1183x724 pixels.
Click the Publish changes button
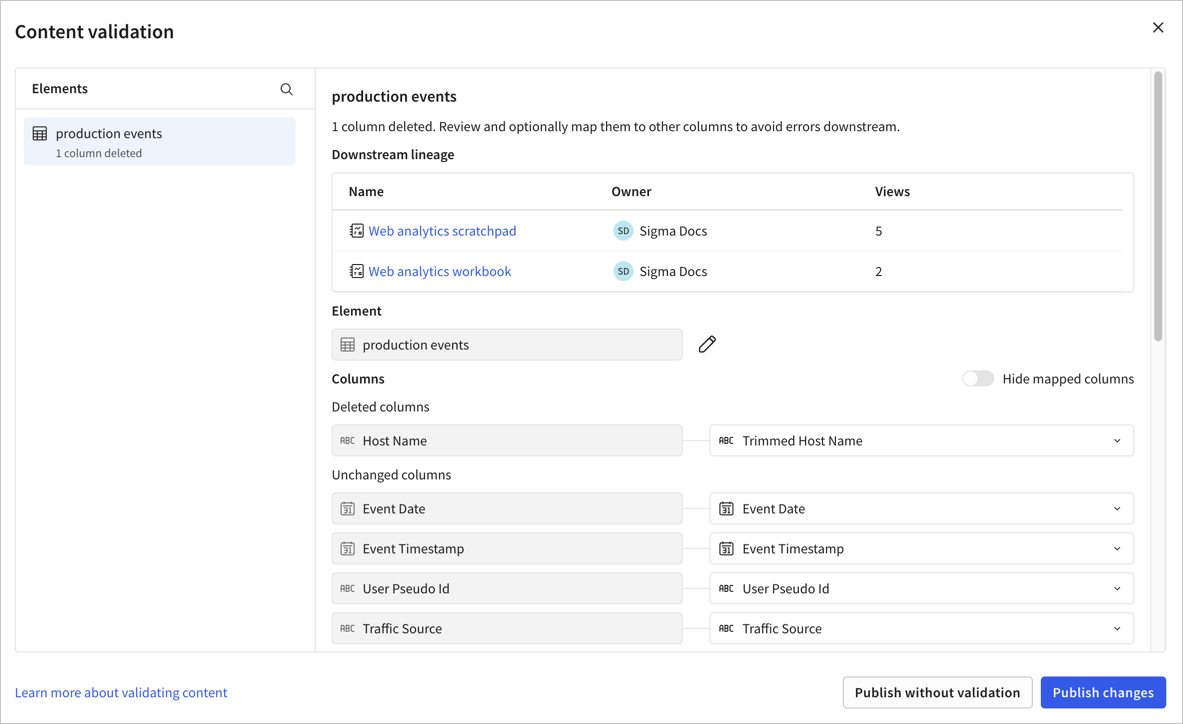(1103, 692)
